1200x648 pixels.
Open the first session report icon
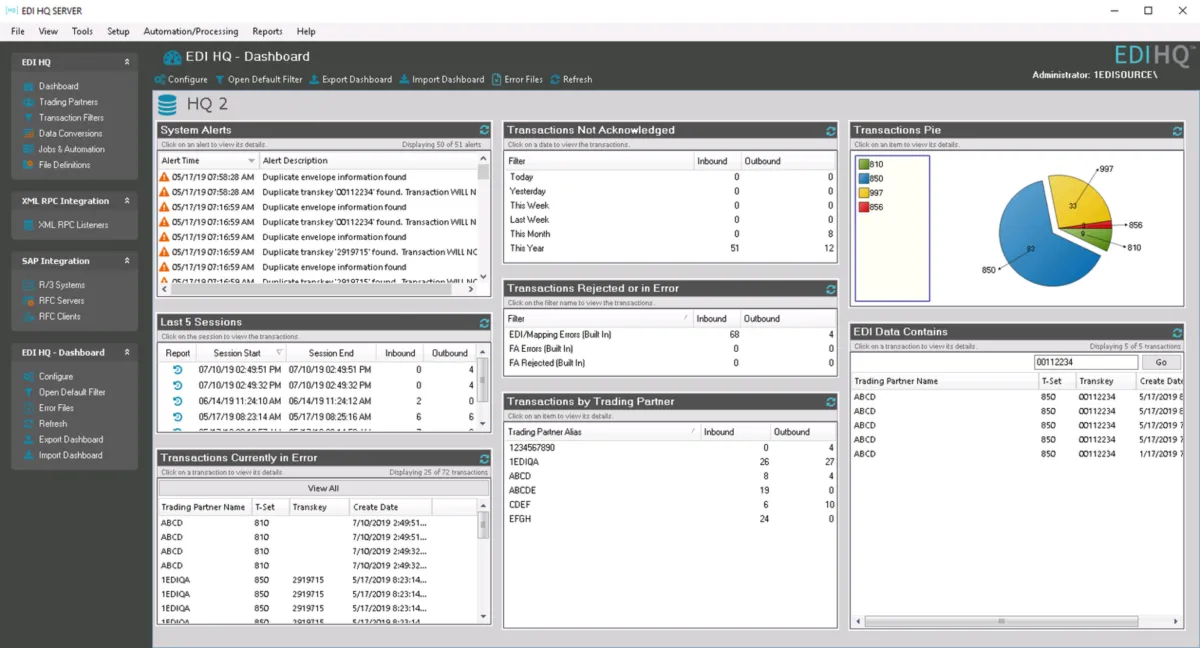178,370
